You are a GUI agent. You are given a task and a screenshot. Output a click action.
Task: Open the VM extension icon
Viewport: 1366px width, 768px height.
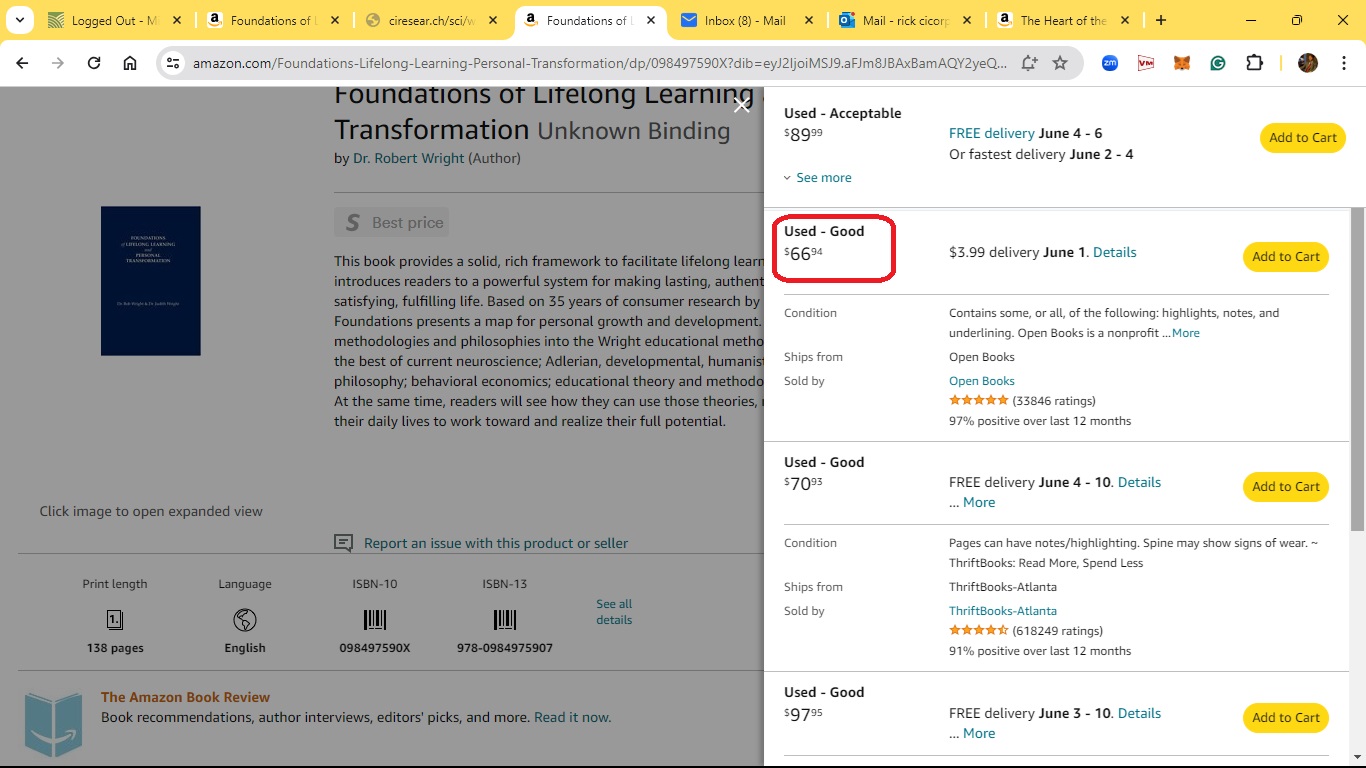click(1146, 63)
